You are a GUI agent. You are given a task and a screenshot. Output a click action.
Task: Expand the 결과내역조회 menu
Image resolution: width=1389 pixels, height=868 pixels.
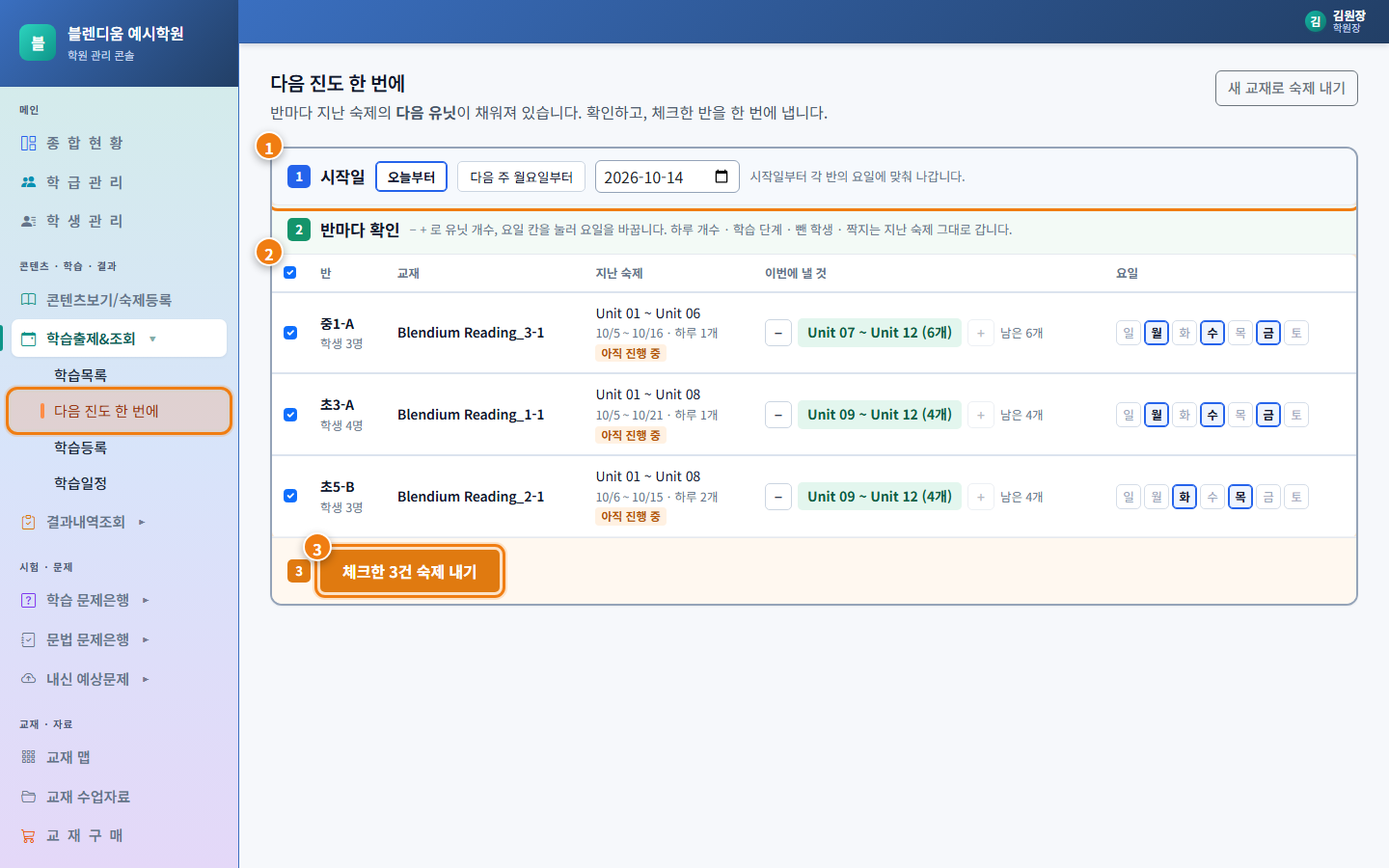[120, 522]
